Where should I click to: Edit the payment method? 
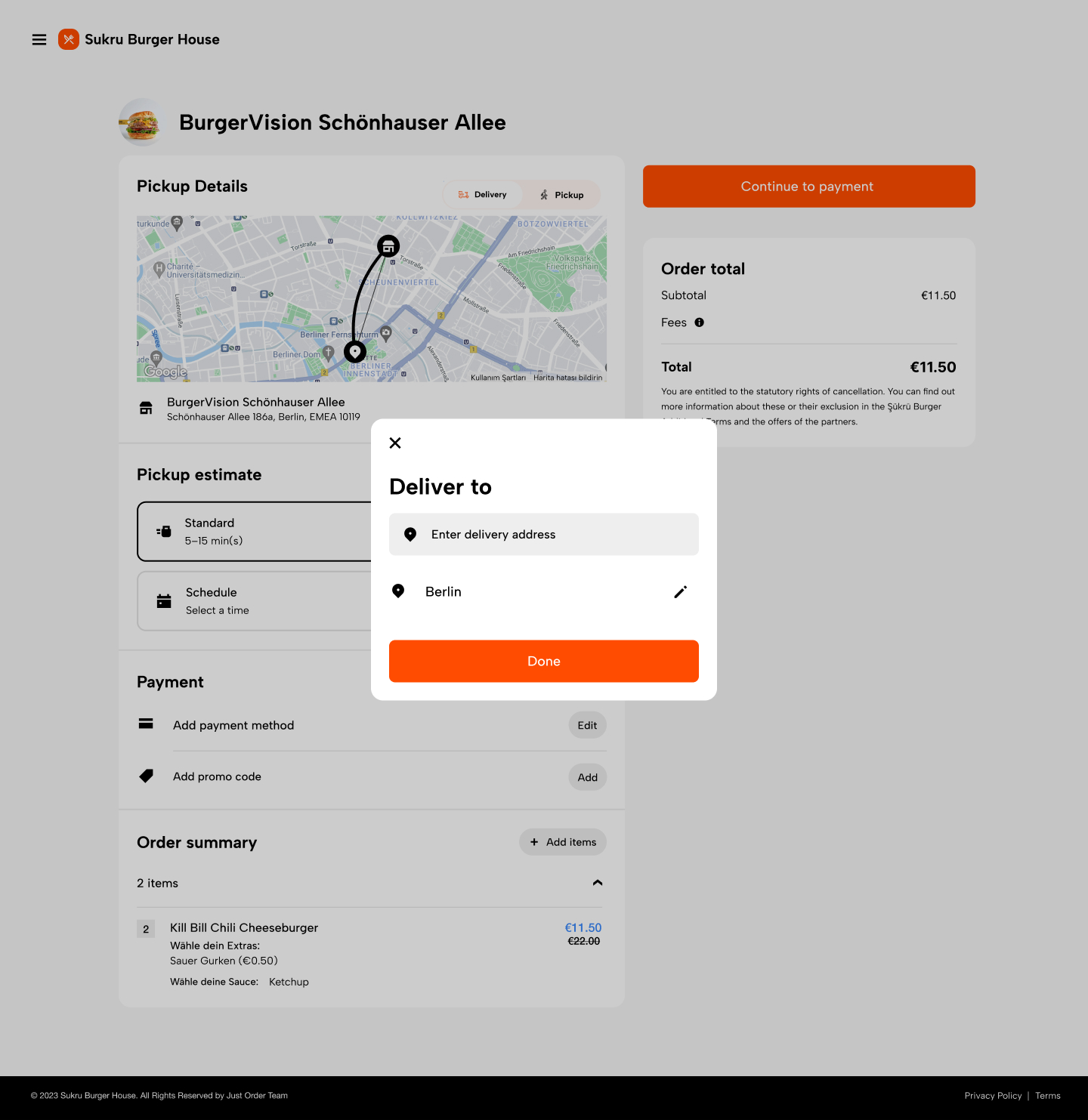(587, 726)
